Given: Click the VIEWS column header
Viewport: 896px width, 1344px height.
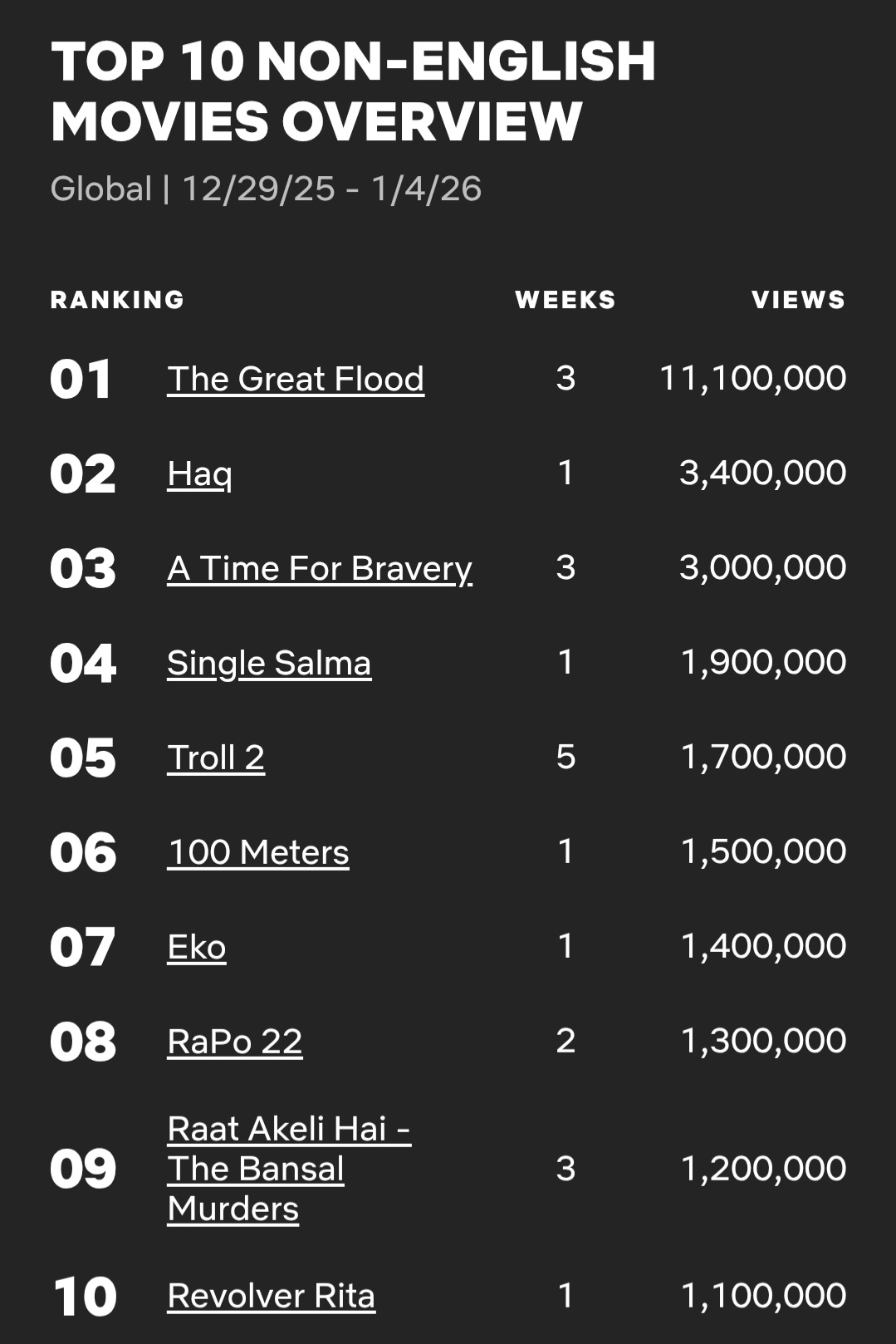Looking at the screenshot, I should coord(798,300).
